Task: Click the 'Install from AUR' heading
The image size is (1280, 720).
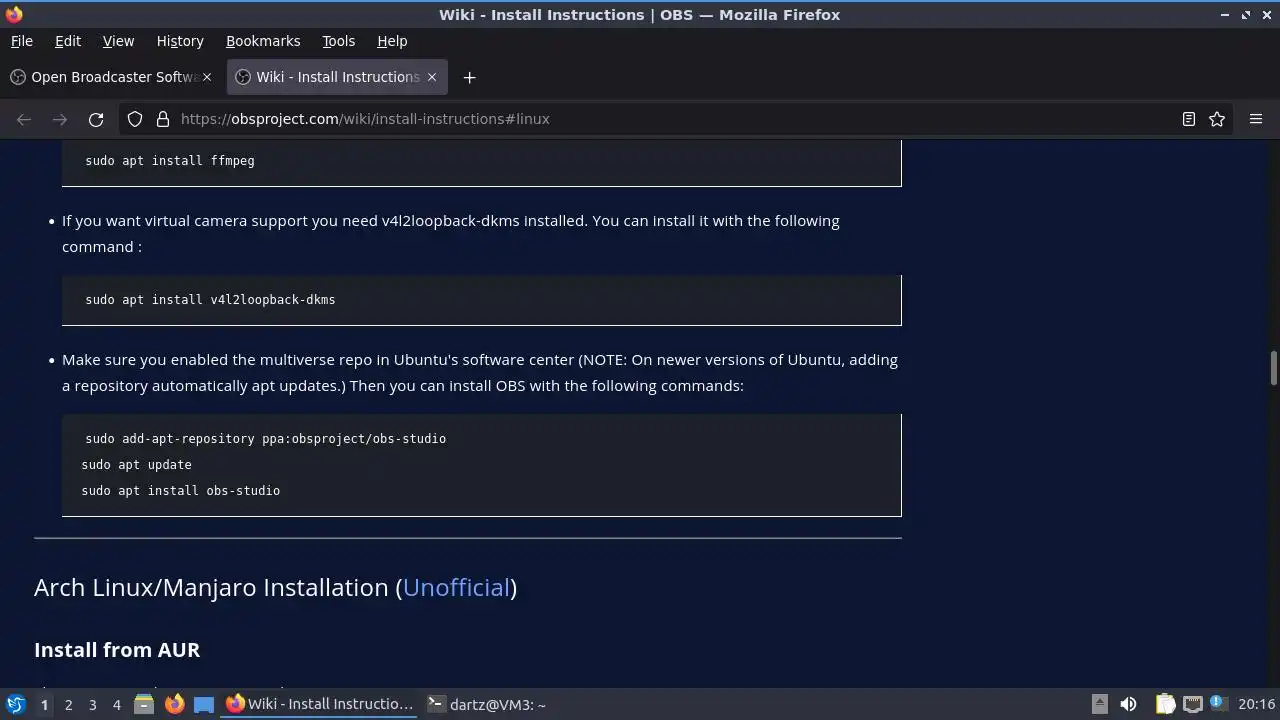Action: point(117,650)
